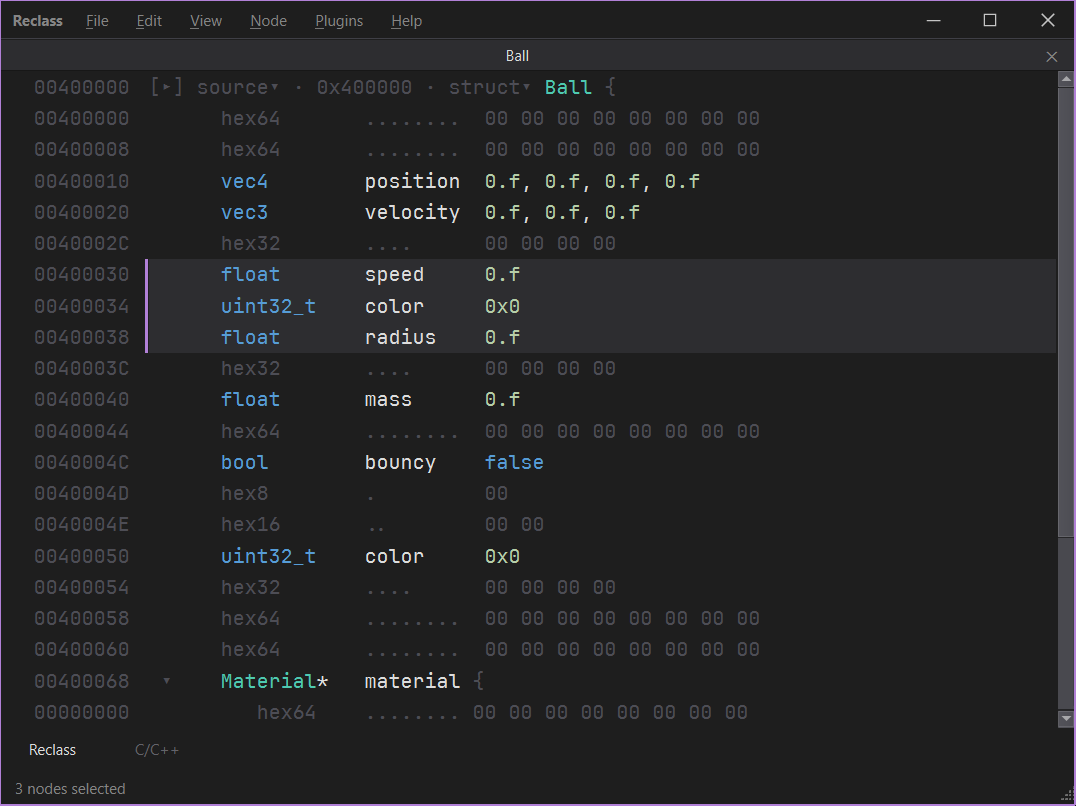
Task: Collapse the material pointer node
Action: [x=167, y=681]
